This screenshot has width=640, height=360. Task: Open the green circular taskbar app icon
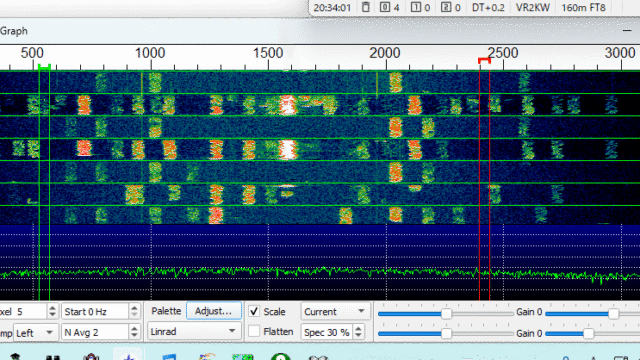pyautogui.click(x=280, y=357)
